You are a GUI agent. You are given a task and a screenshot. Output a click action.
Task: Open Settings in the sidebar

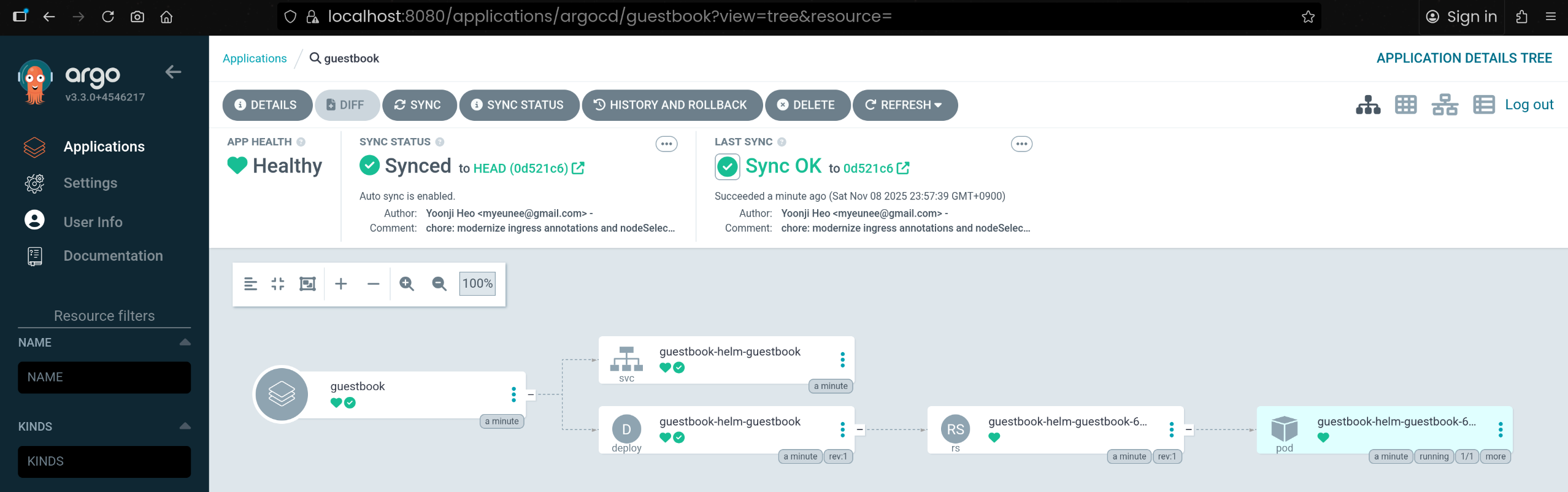[90, 183]
